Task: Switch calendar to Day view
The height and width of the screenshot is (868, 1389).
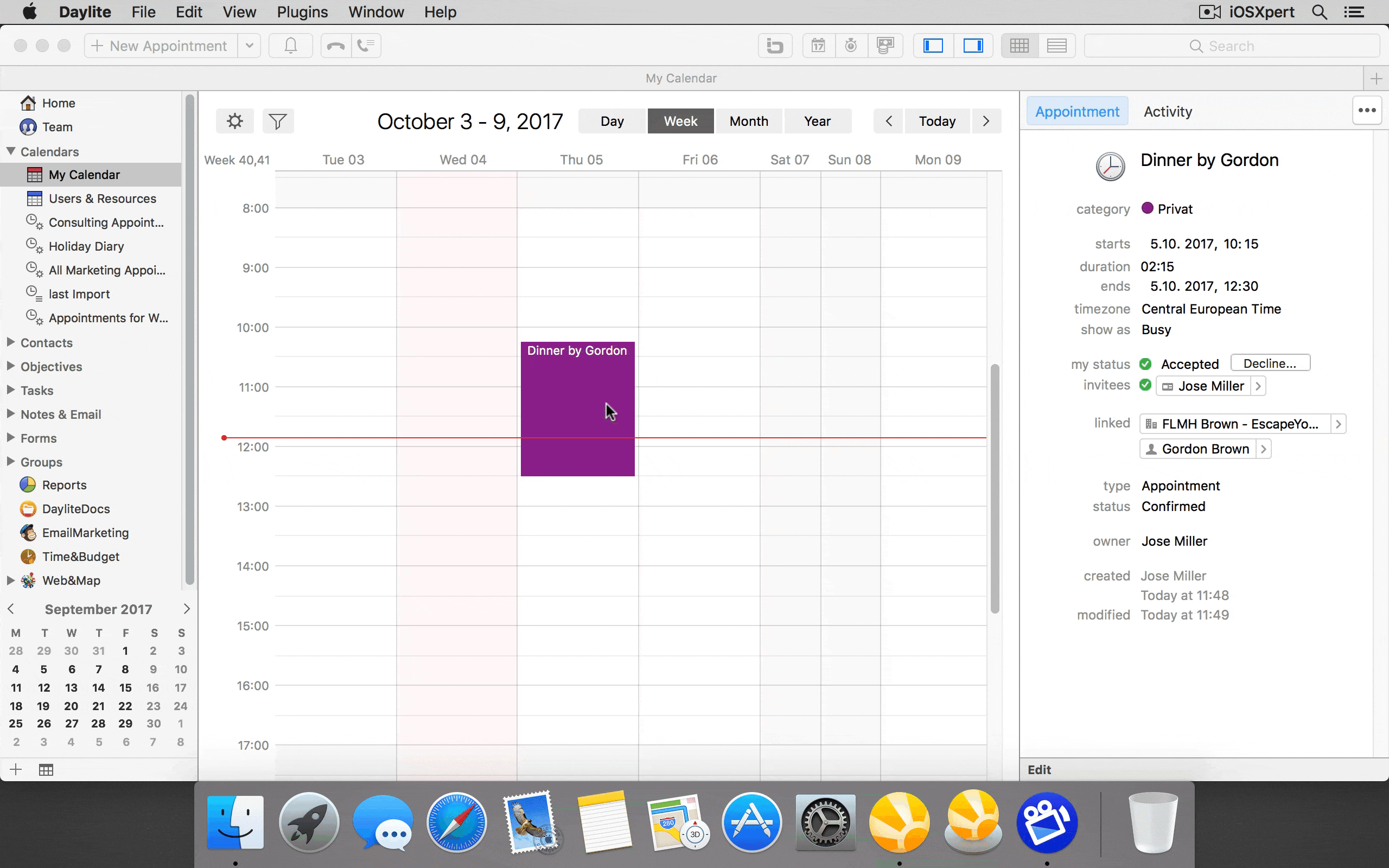Action: [x=612, y=121]
